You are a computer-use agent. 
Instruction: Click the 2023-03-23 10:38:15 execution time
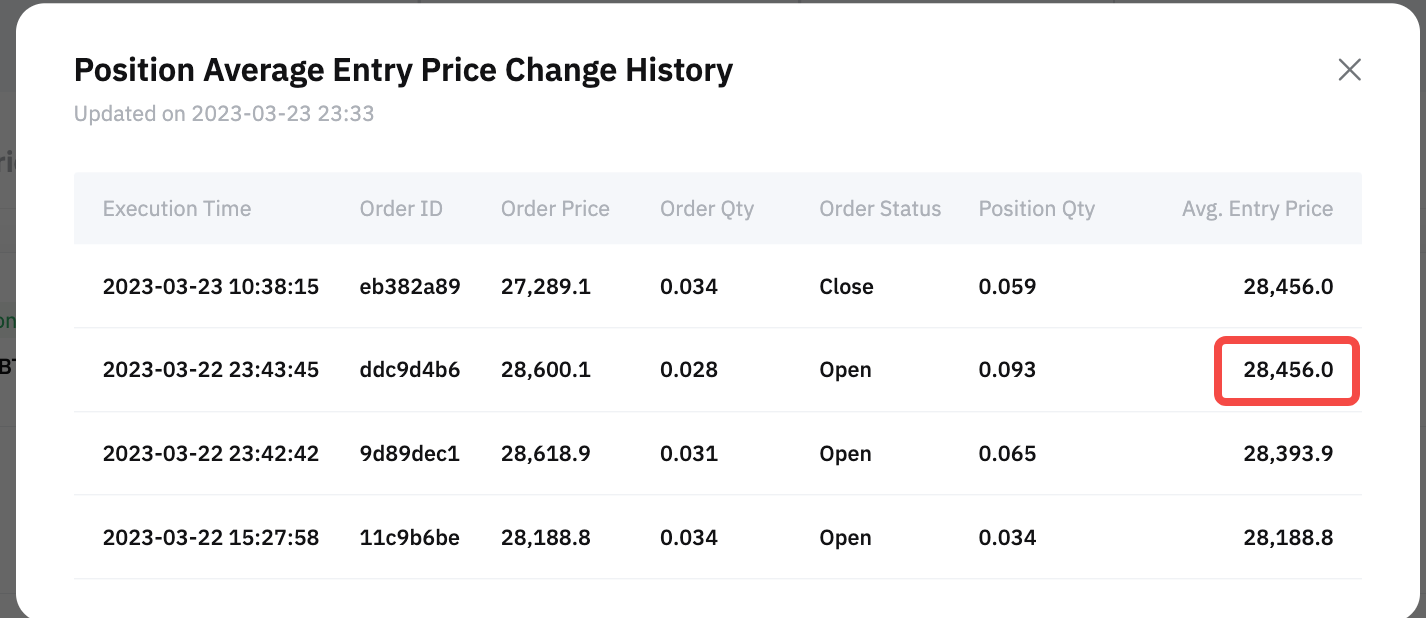click(211, 287)
